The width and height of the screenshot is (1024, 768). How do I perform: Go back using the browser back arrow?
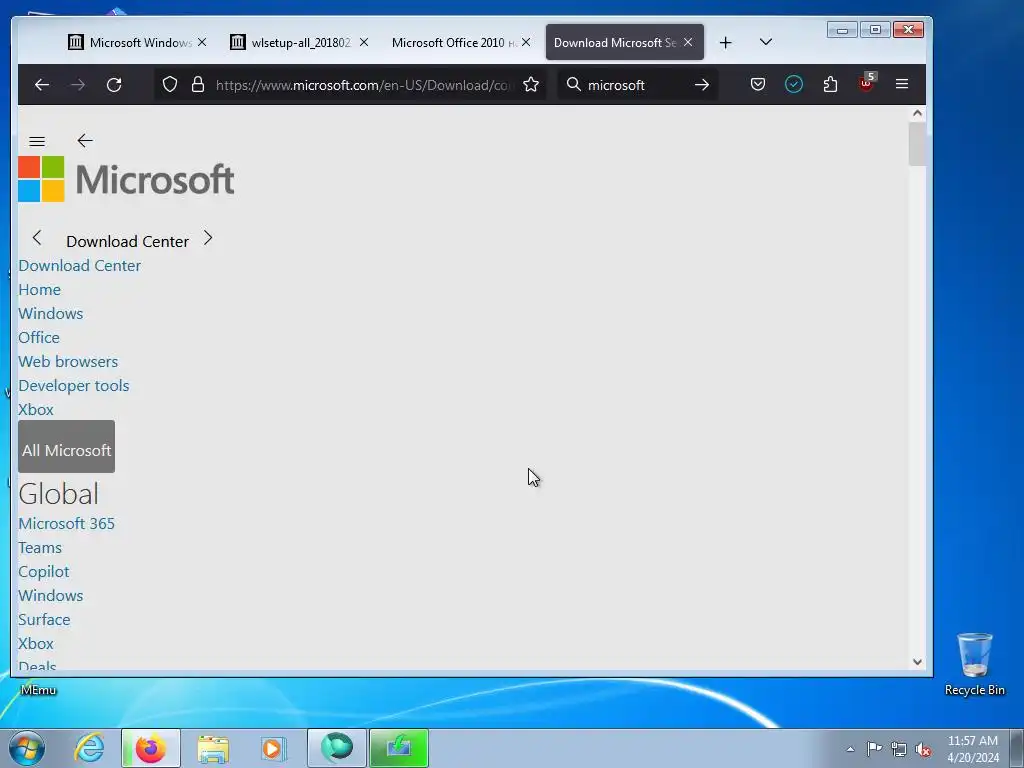tap(42, 85)
